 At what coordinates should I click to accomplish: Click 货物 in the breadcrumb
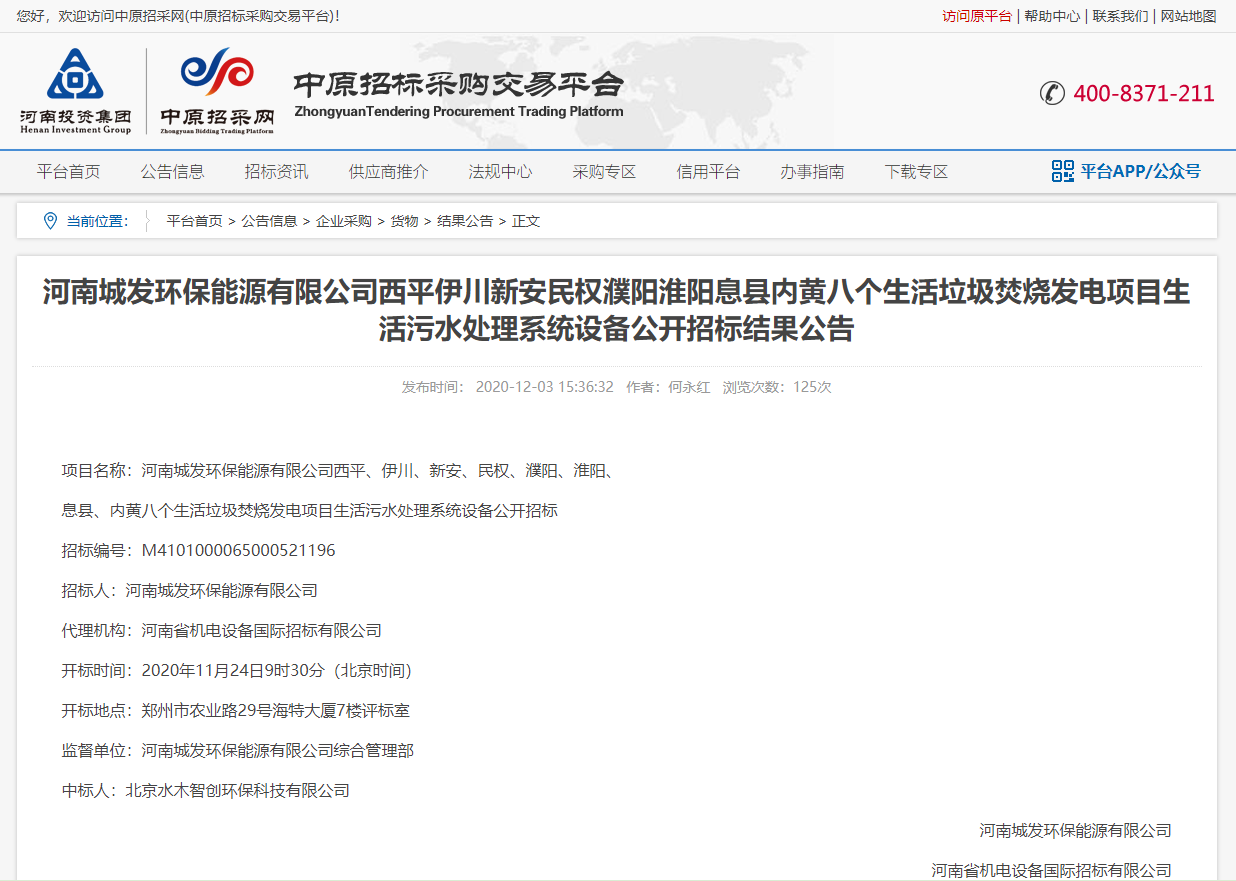404,221
